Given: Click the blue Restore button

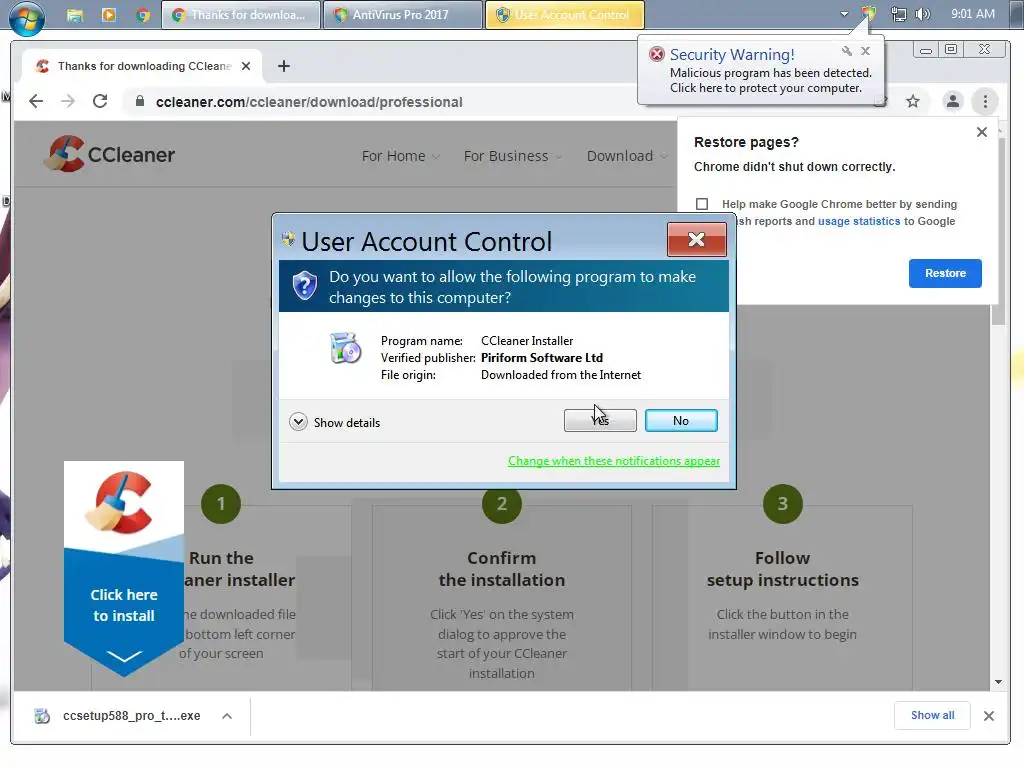Looking at the screenshot, I should (945, 273).
